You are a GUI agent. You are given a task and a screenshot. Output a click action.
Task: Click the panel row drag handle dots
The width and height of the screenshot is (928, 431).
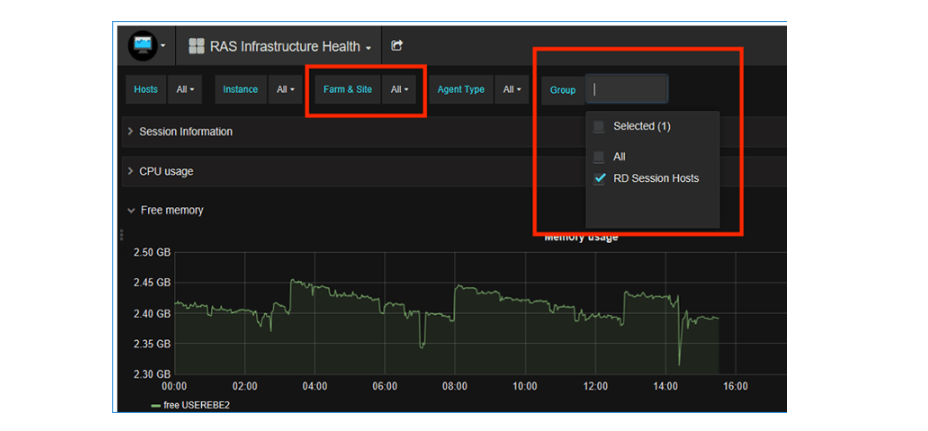coord(122,234)
